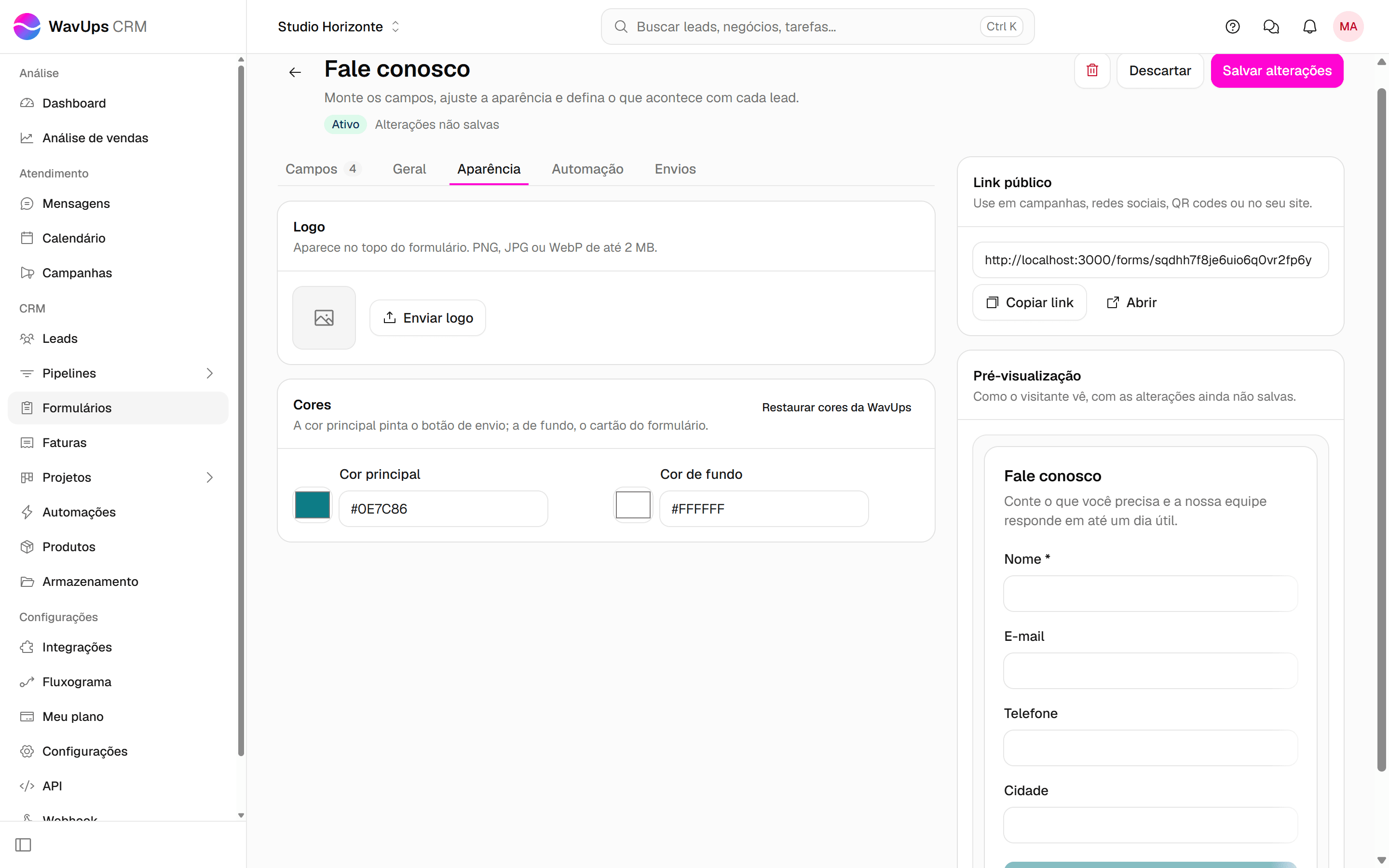Click the public link URL field

[1150, 260]
